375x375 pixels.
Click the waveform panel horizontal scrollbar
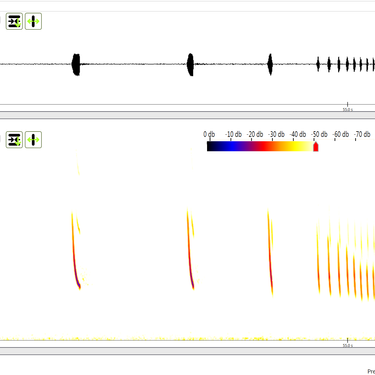[x=187, y=115]
